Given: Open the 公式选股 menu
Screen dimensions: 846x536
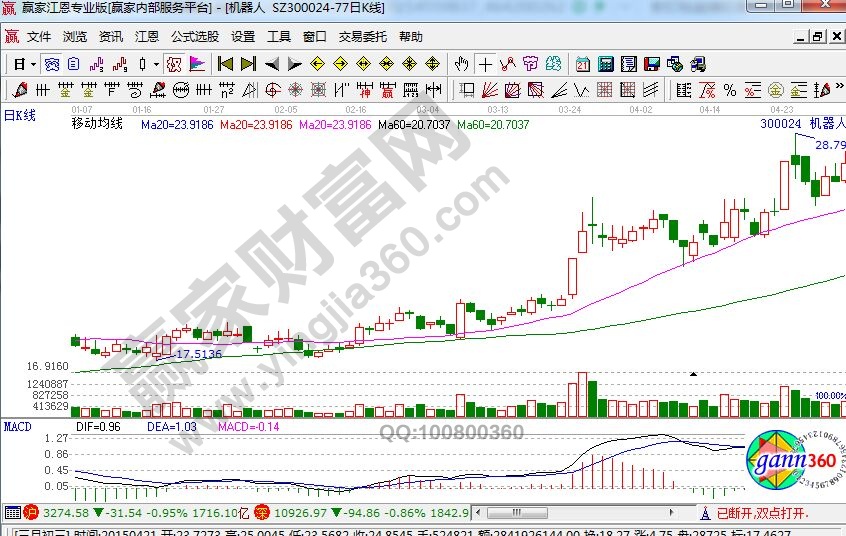Looking at the screenshot, I should click(x=194, y=37).
